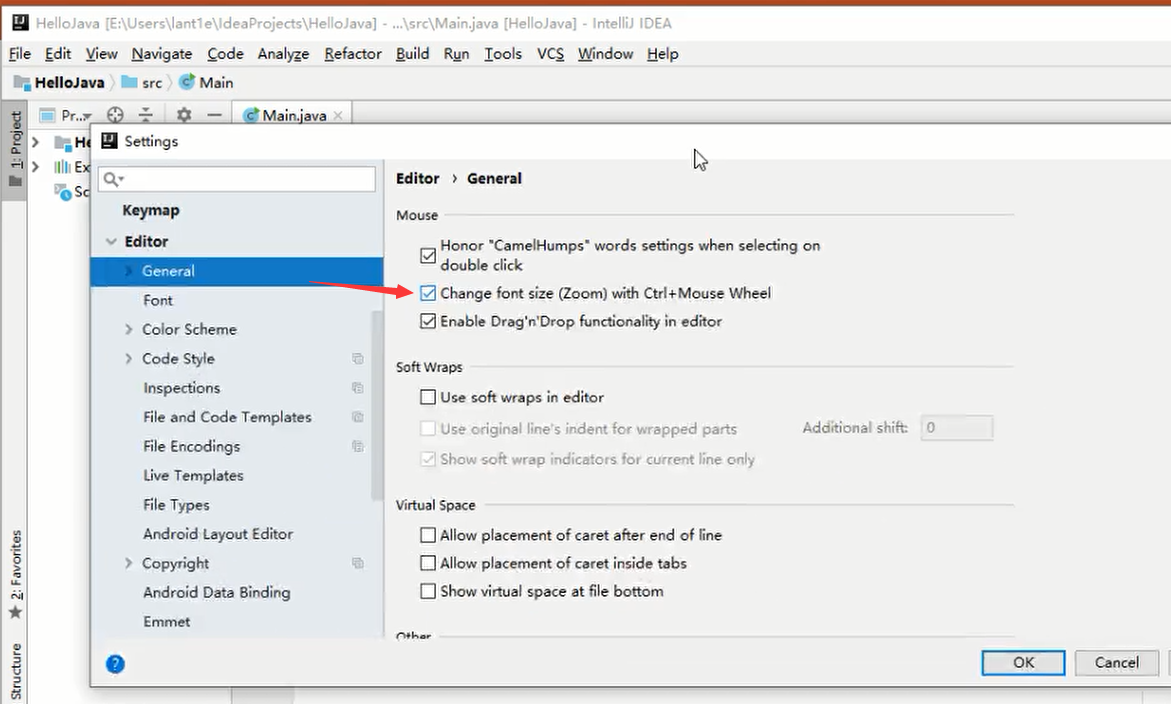Open the VCS menu
1171x704 pixels.
coord(550,54)
